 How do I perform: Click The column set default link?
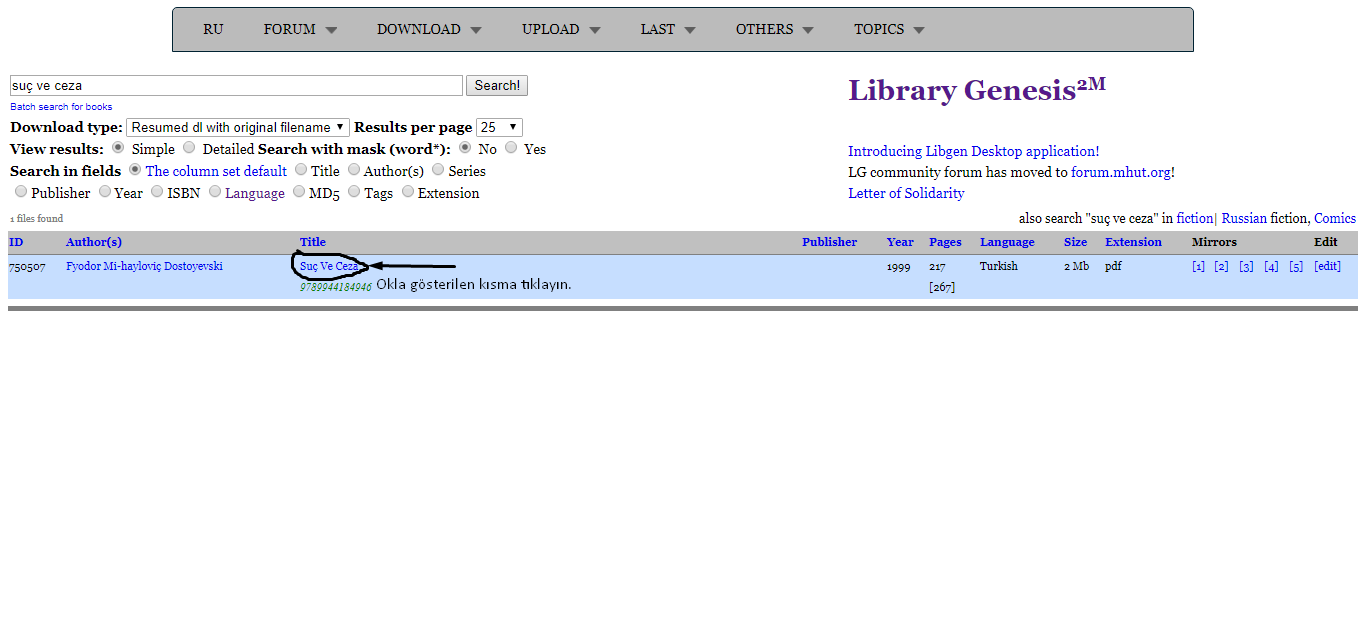[216, 171]
